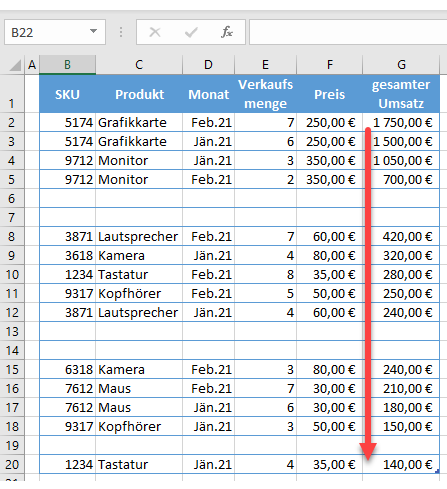Screen dimensions: 447x489
Task: Click Kopfhörer in row 18
Action: (x=139, y=426)
